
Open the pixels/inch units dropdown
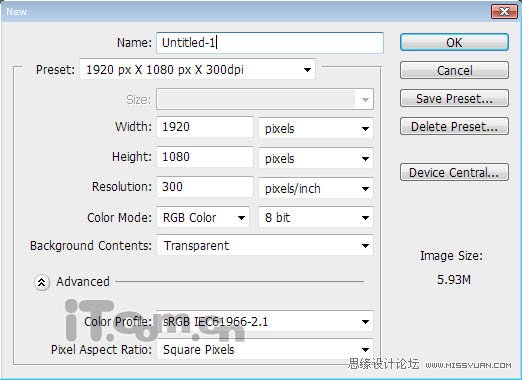tap(316, 188)
